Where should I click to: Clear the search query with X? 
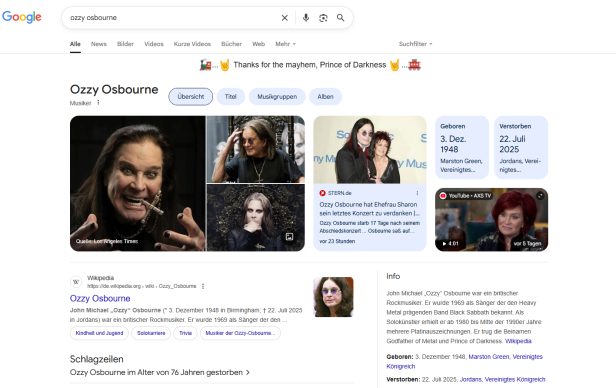[284, 18]
